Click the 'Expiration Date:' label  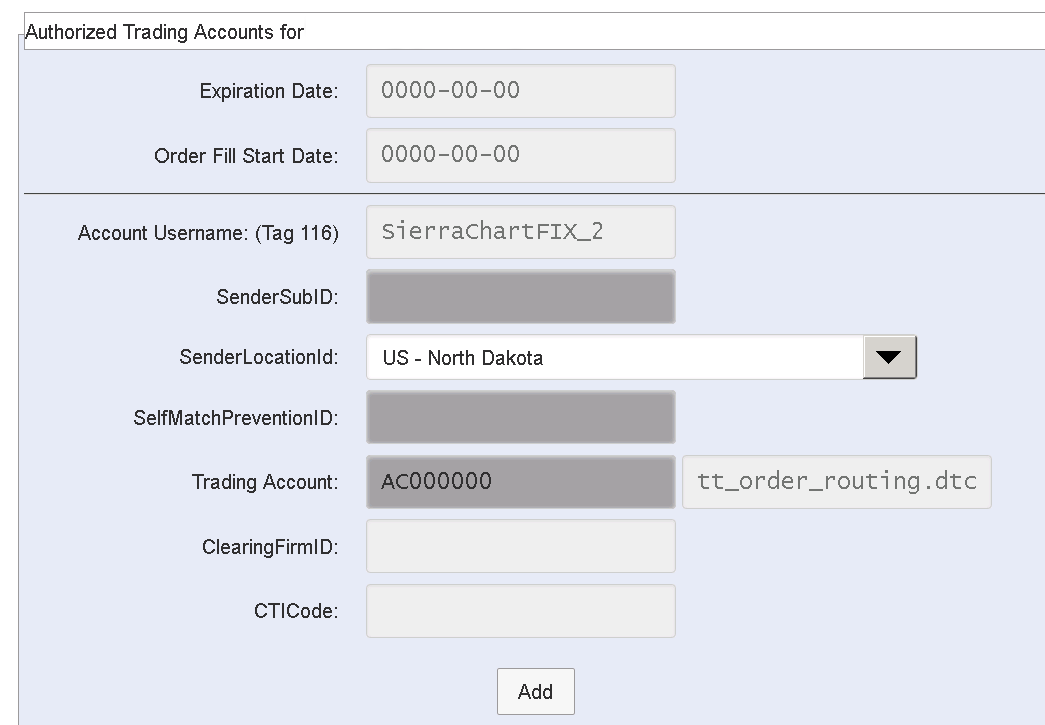point(269,91)
